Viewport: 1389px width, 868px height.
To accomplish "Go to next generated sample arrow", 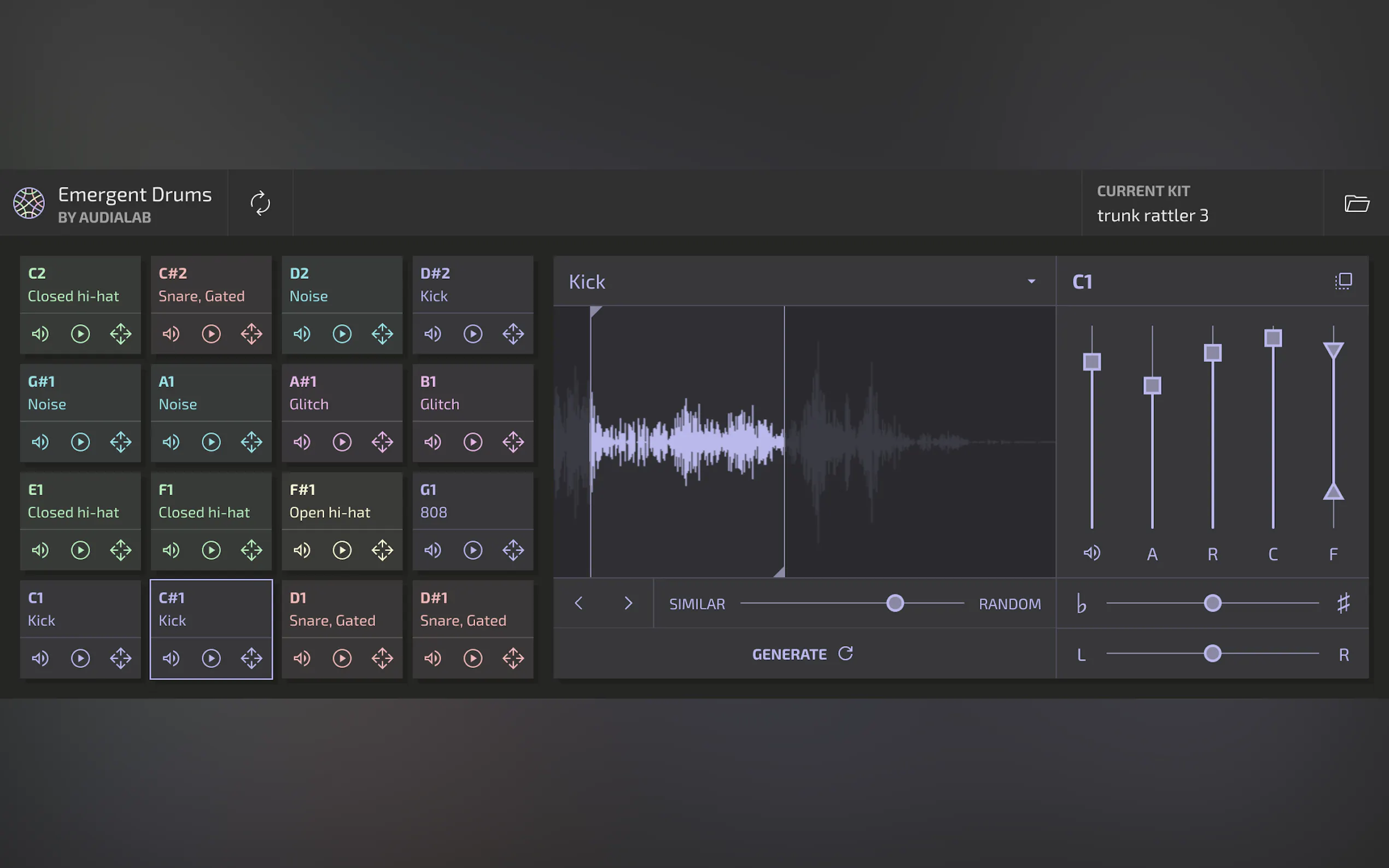I will (x=628, y=603).
